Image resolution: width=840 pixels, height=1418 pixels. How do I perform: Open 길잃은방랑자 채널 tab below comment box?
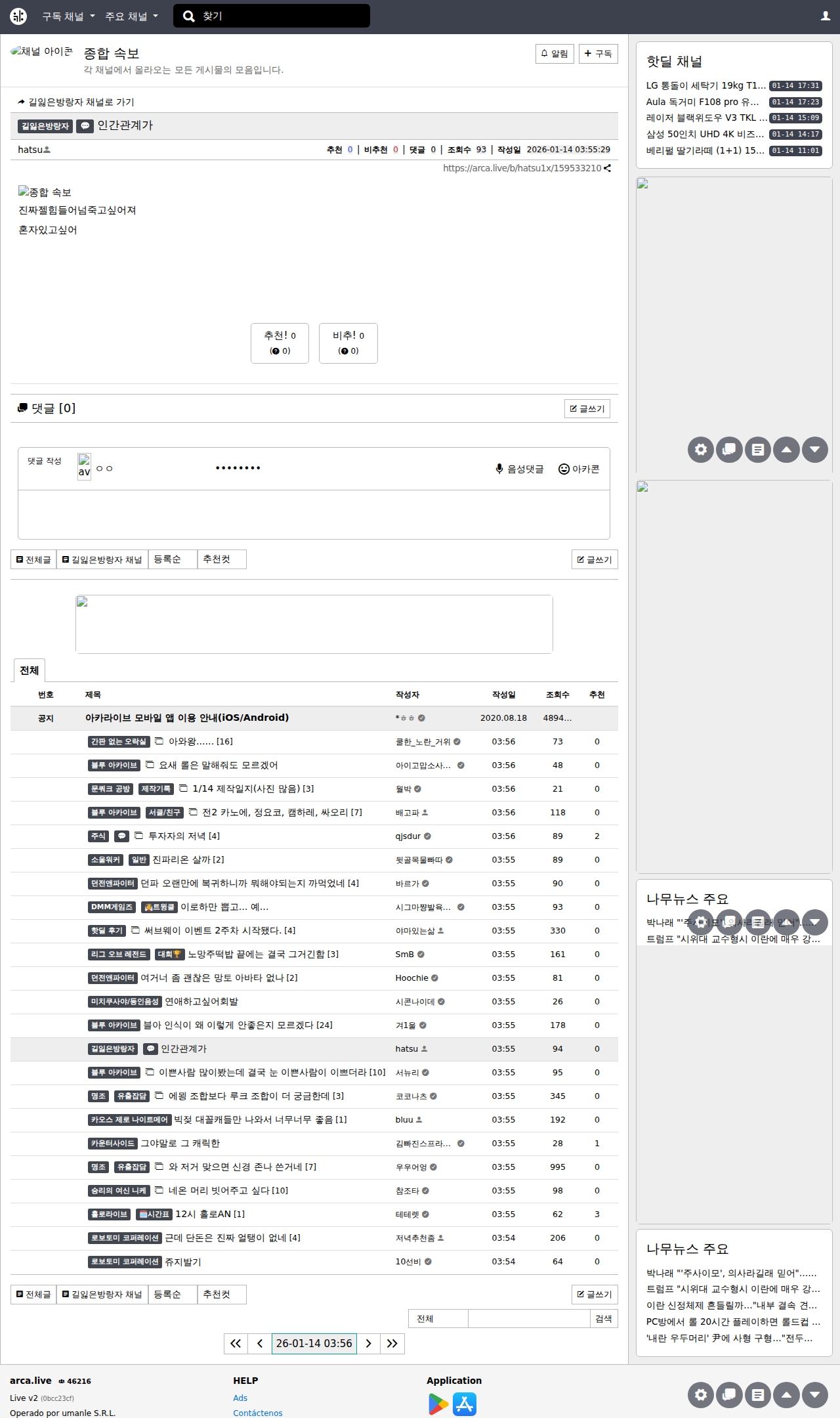click(x=102, y=559)
